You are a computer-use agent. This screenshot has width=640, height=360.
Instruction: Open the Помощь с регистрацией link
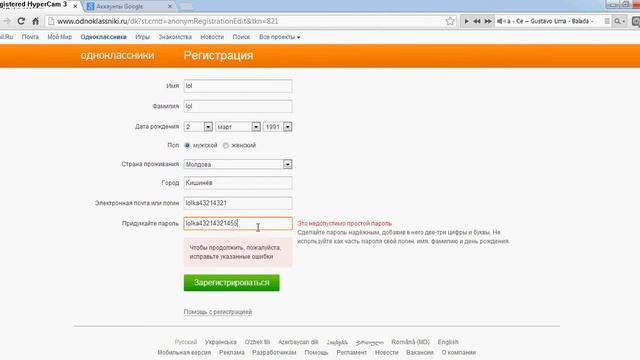point(218,312)
